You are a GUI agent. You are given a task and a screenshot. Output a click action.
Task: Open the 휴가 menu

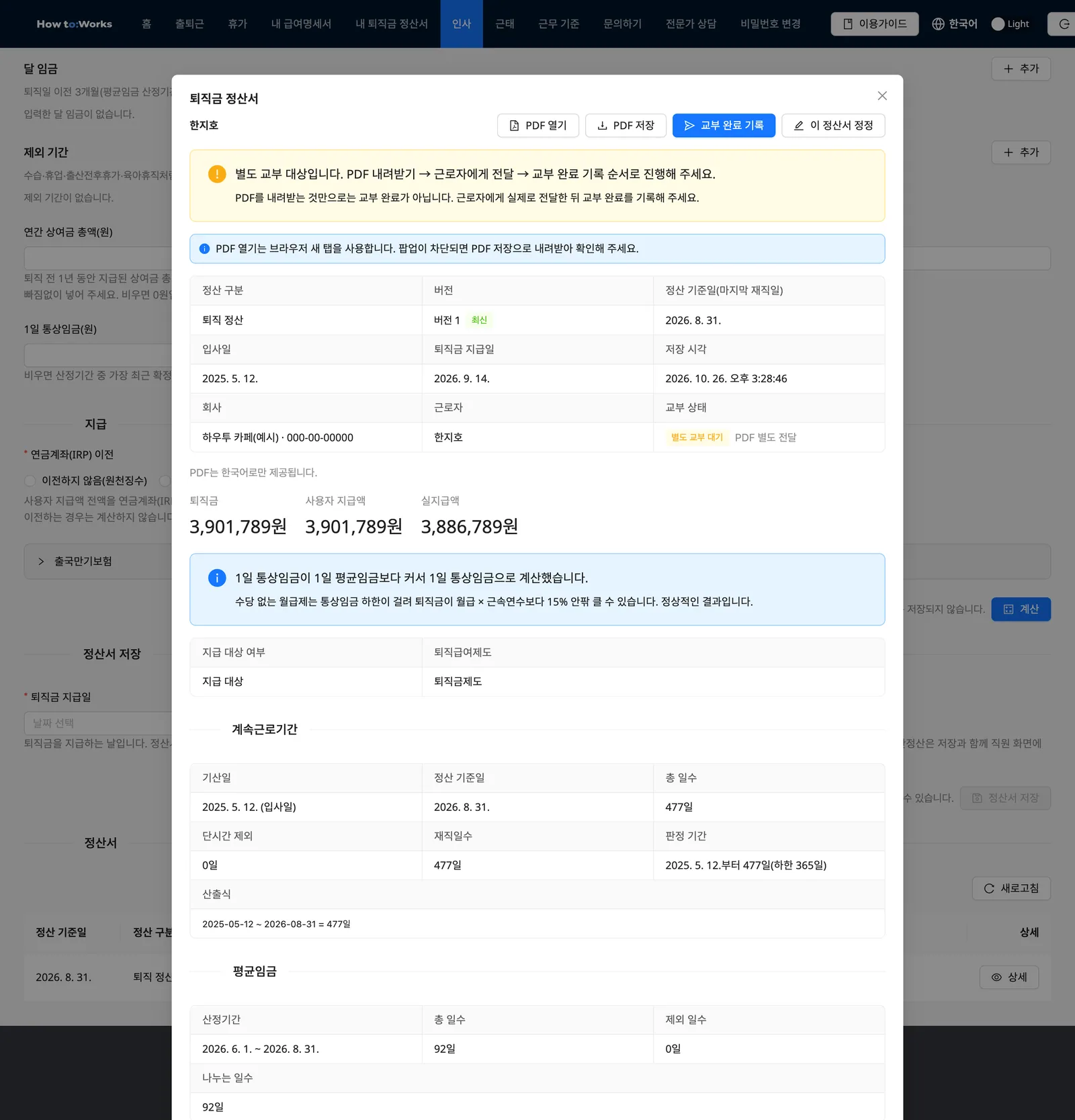(x=237, y=24)
